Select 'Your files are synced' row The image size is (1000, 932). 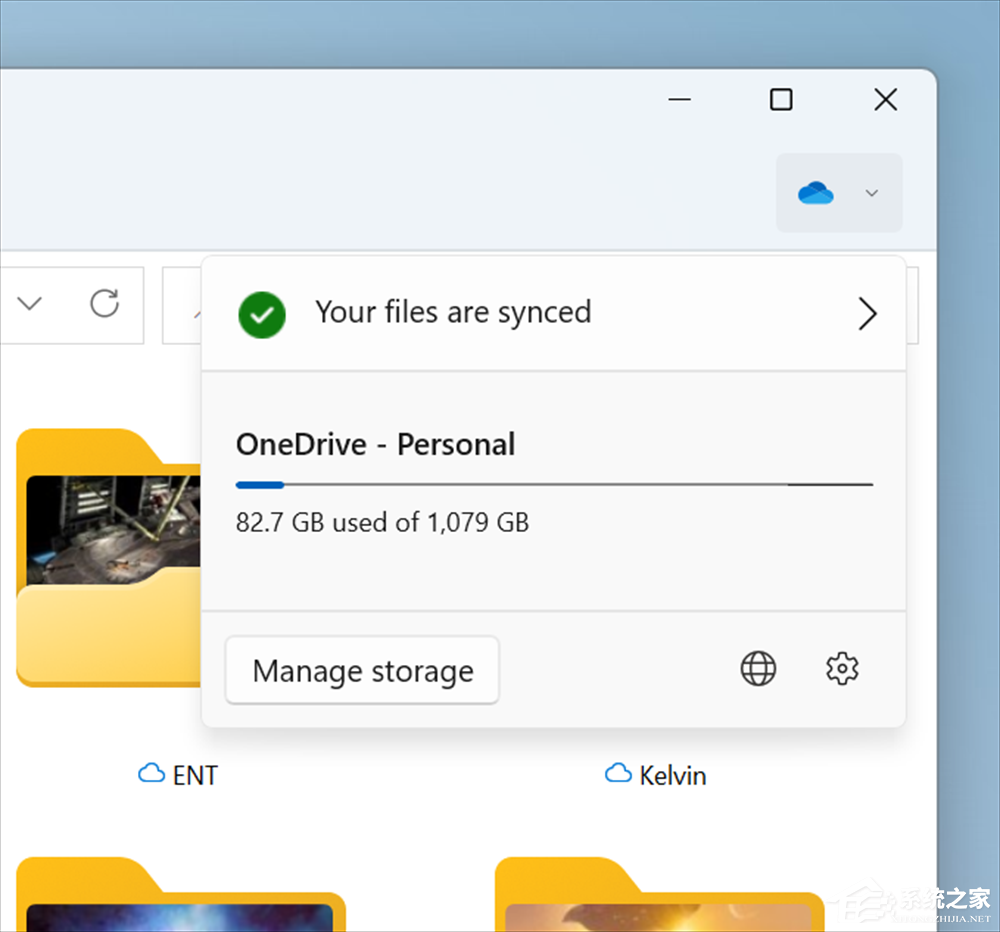(x=453, y=312)
